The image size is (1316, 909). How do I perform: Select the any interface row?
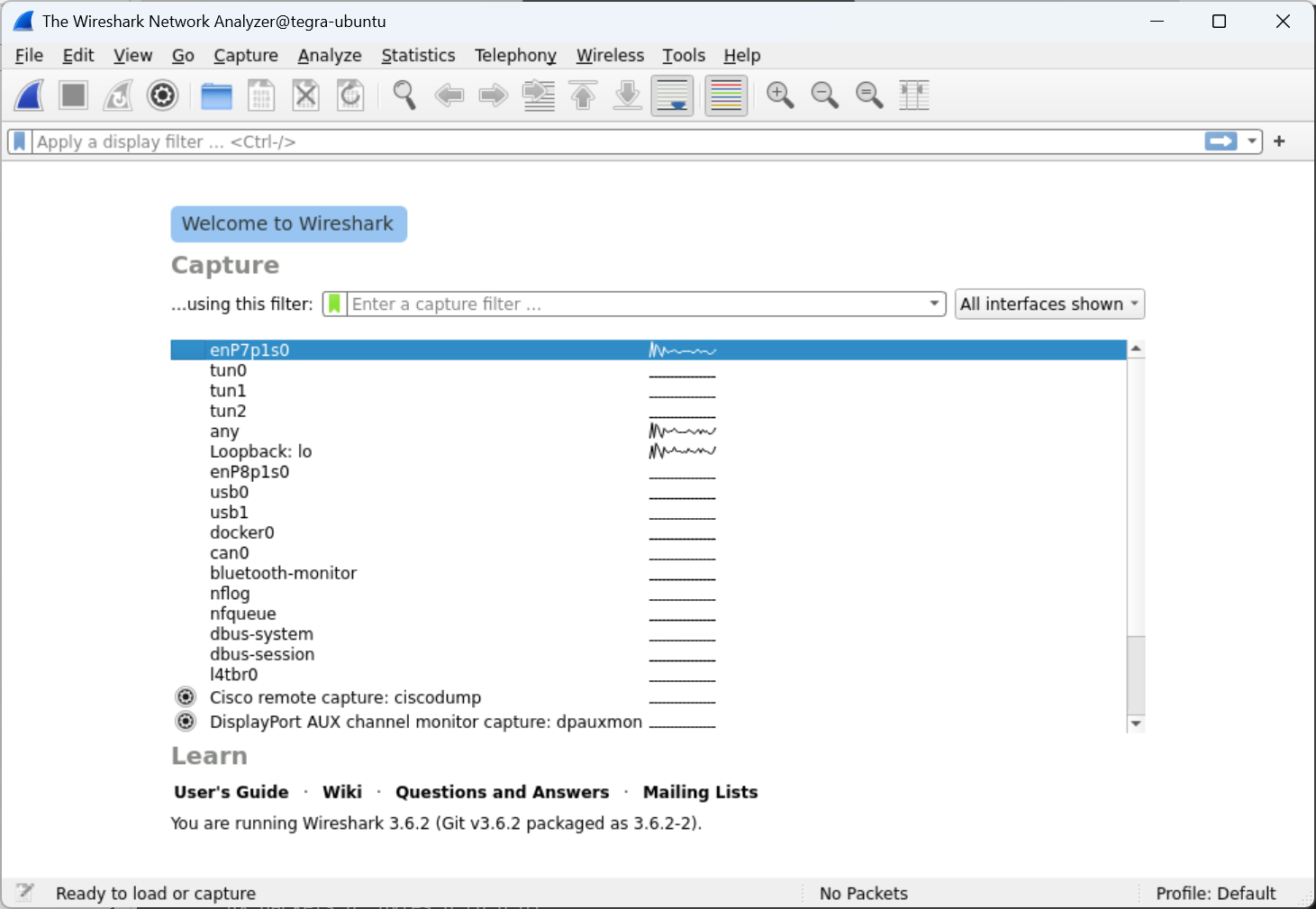649,432
